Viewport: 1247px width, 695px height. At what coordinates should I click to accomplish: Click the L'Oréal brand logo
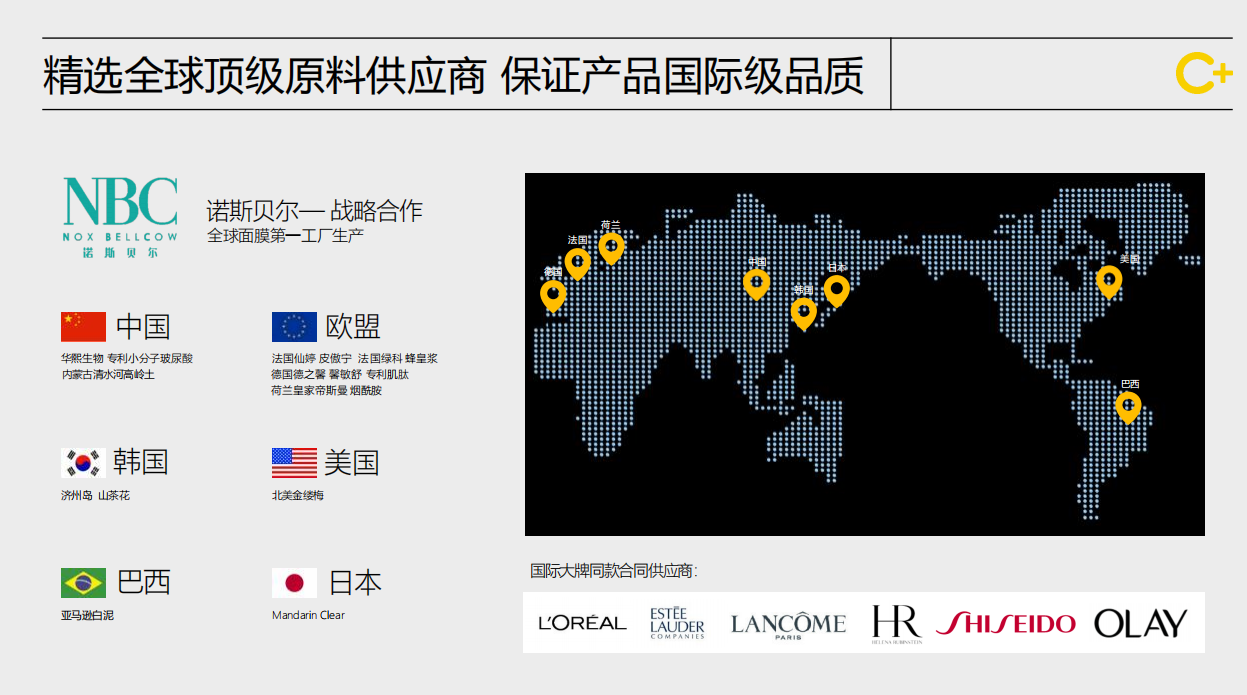(582, 623)
